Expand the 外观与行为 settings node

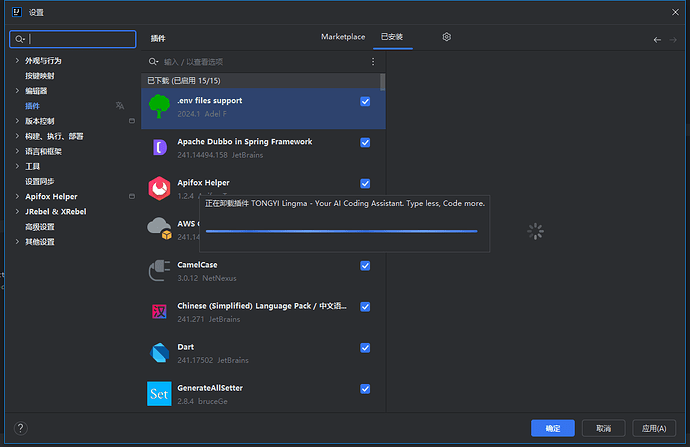click(17, 60)
